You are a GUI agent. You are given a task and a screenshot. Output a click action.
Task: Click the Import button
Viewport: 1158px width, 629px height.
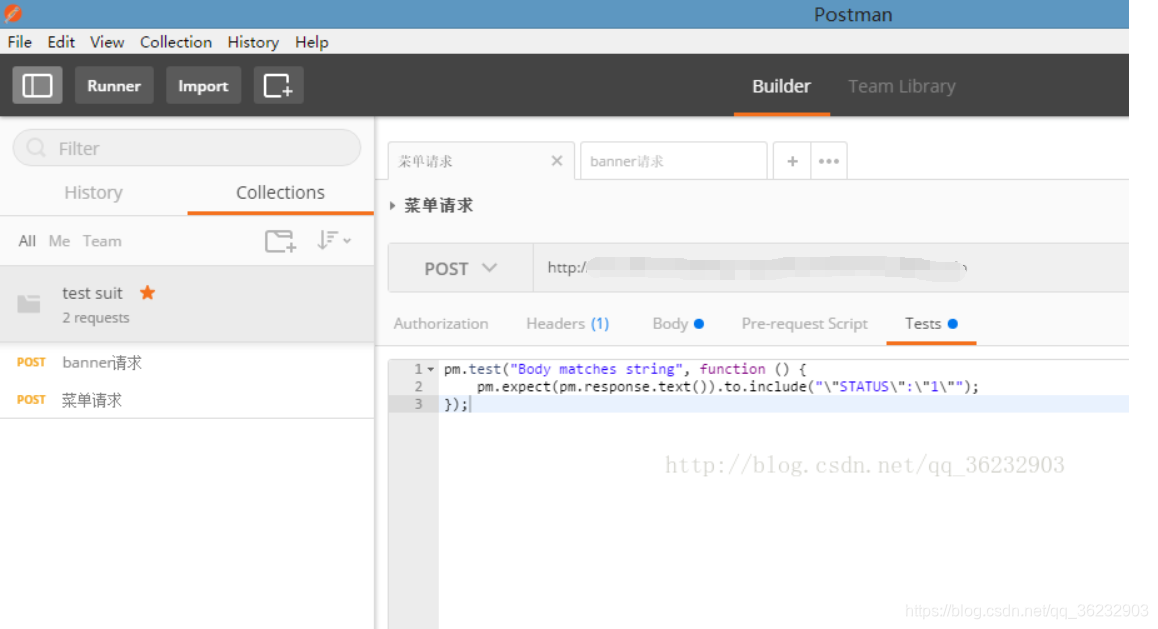click(203, 86)
